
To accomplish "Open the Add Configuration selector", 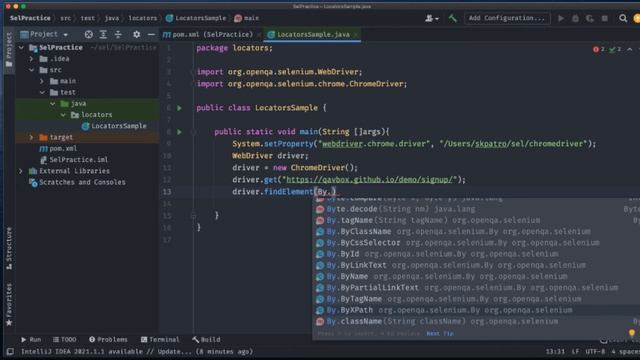I will coord(507,18).
